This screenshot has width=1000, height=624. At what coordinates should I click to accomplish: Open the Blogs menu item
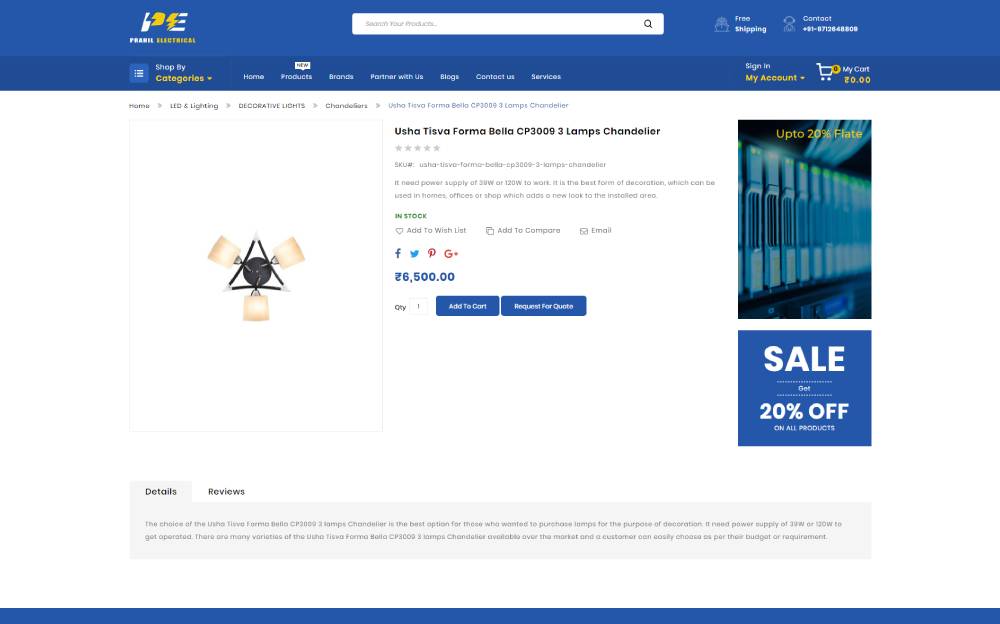450,77
